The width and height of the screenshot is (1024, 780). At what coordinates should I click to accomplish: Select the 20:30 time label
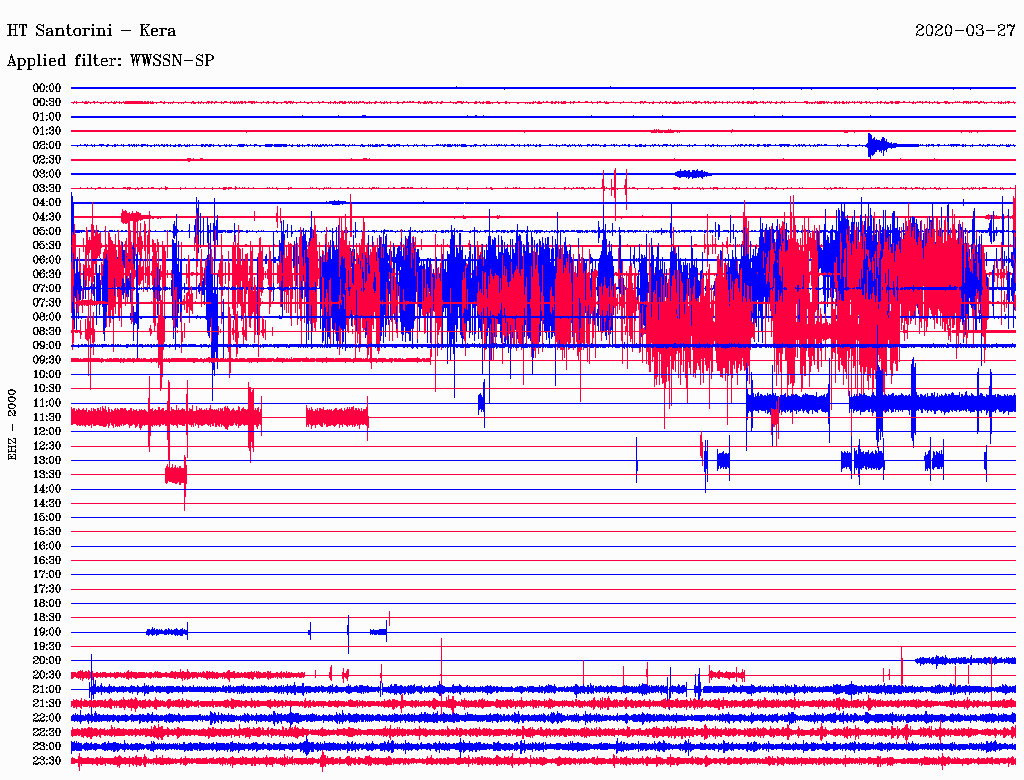point(47,675)
